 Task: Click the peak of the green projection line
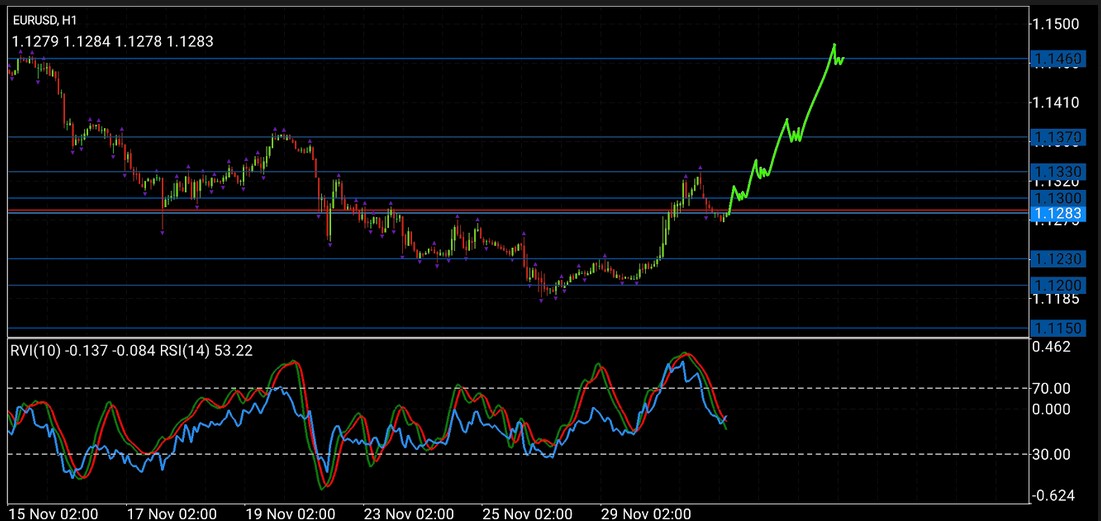click(x=834, y=45)
